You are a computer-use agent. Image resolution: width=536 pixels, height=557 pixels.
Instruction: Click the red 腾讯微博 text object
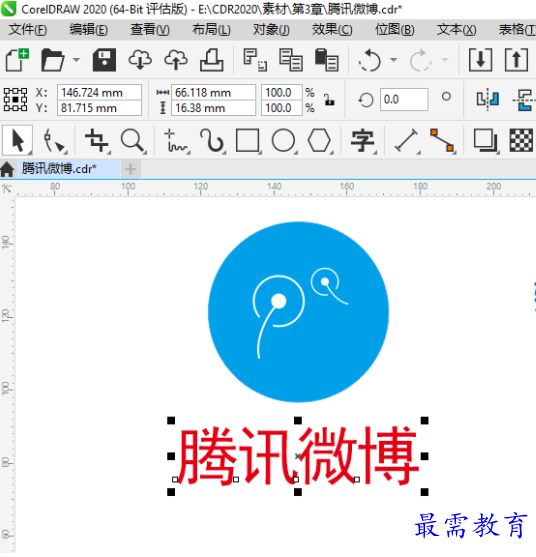click(298, 456)
